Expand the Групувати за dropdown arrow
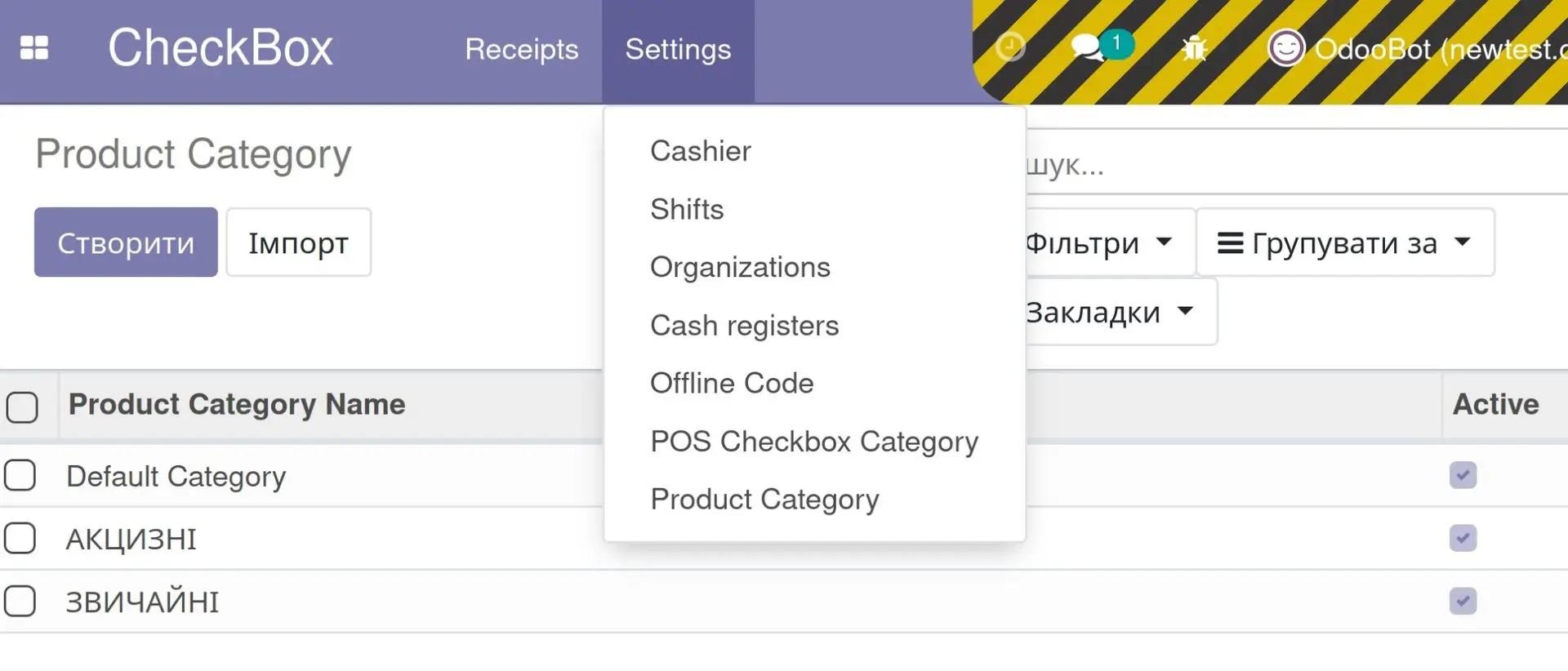This screenshot has height=671, width=1568. tap(1463, 242)
